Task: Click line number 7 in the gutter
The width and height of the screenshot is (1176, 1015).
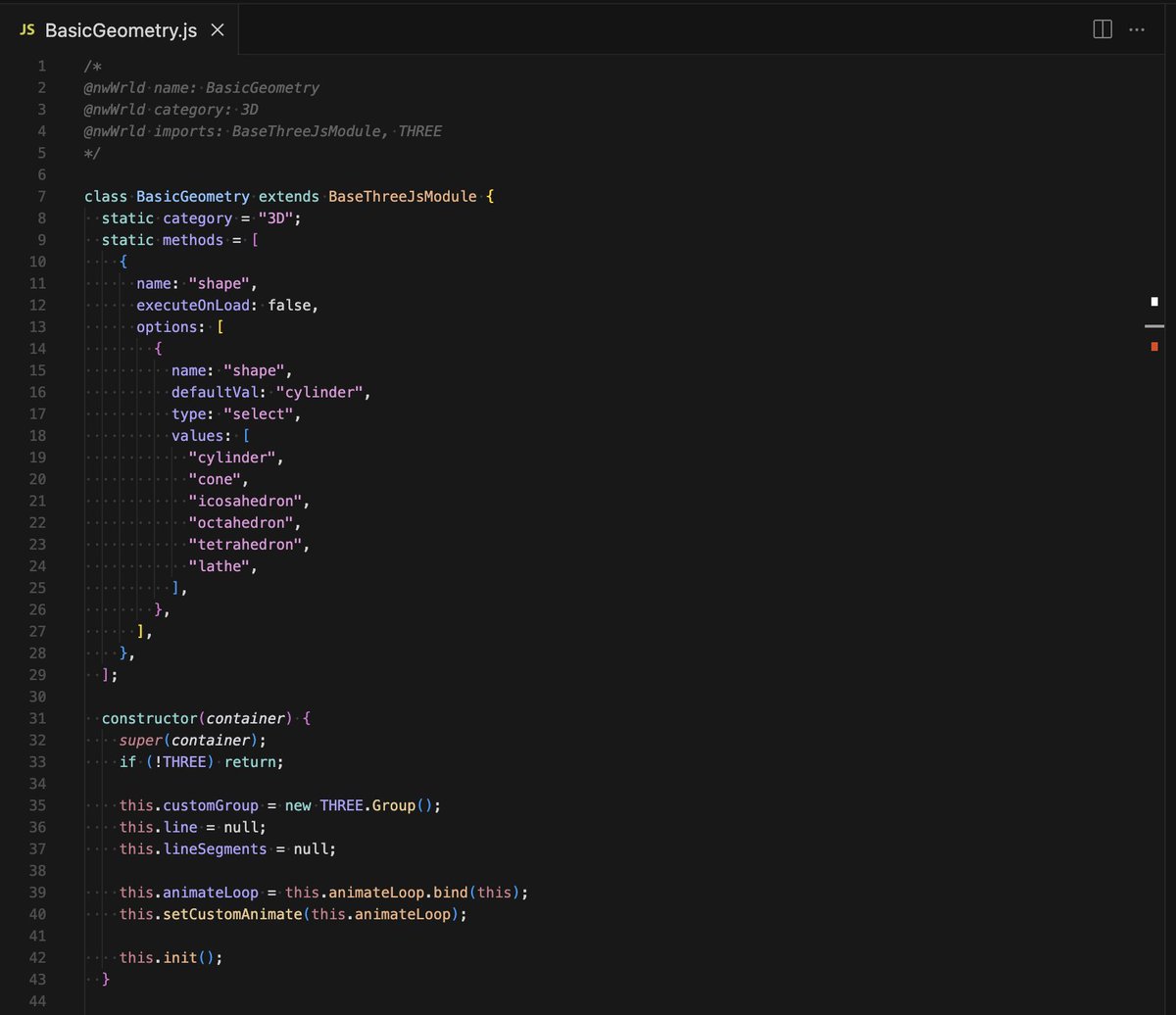Action: 42,196
